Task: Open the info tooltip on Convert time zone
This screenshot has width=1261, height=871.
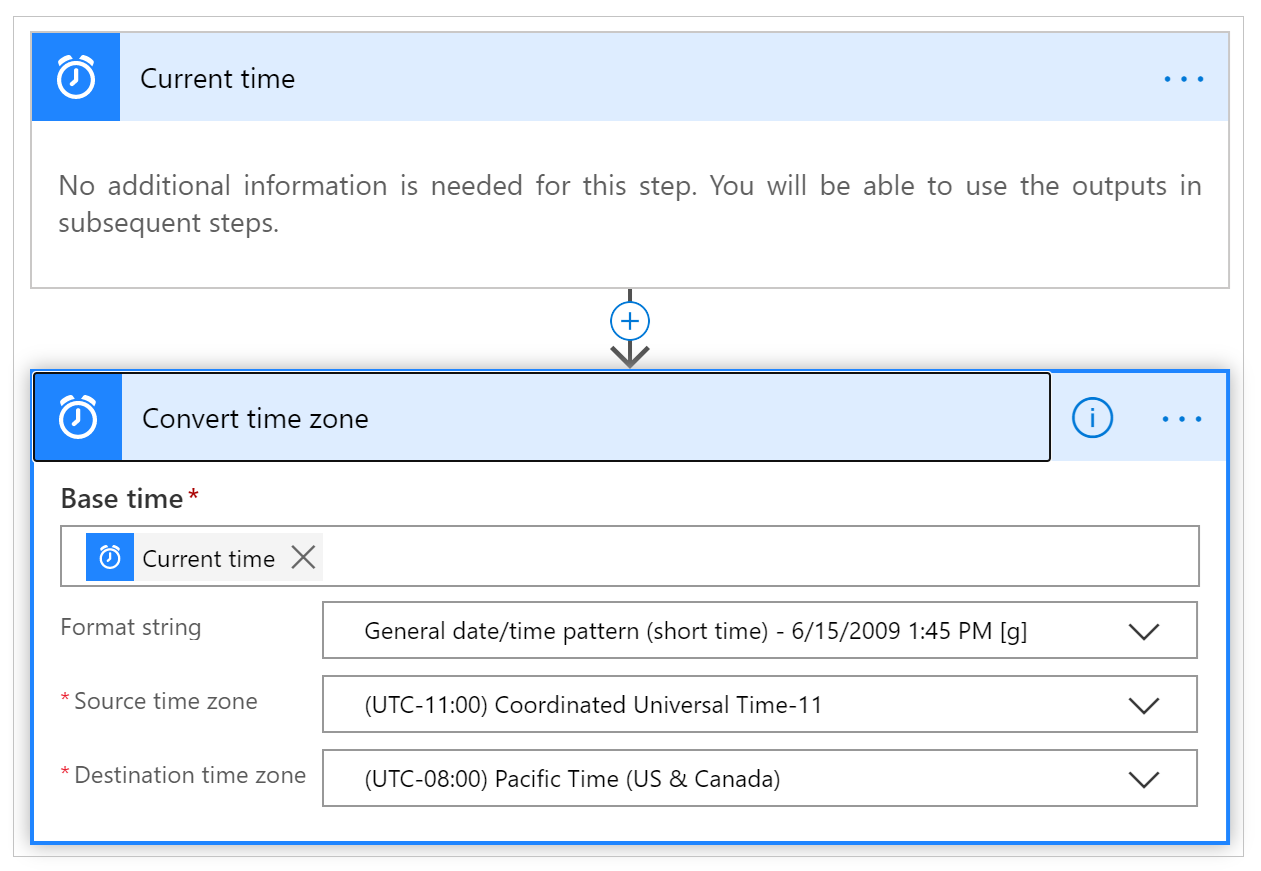Action: (1092, 418)
